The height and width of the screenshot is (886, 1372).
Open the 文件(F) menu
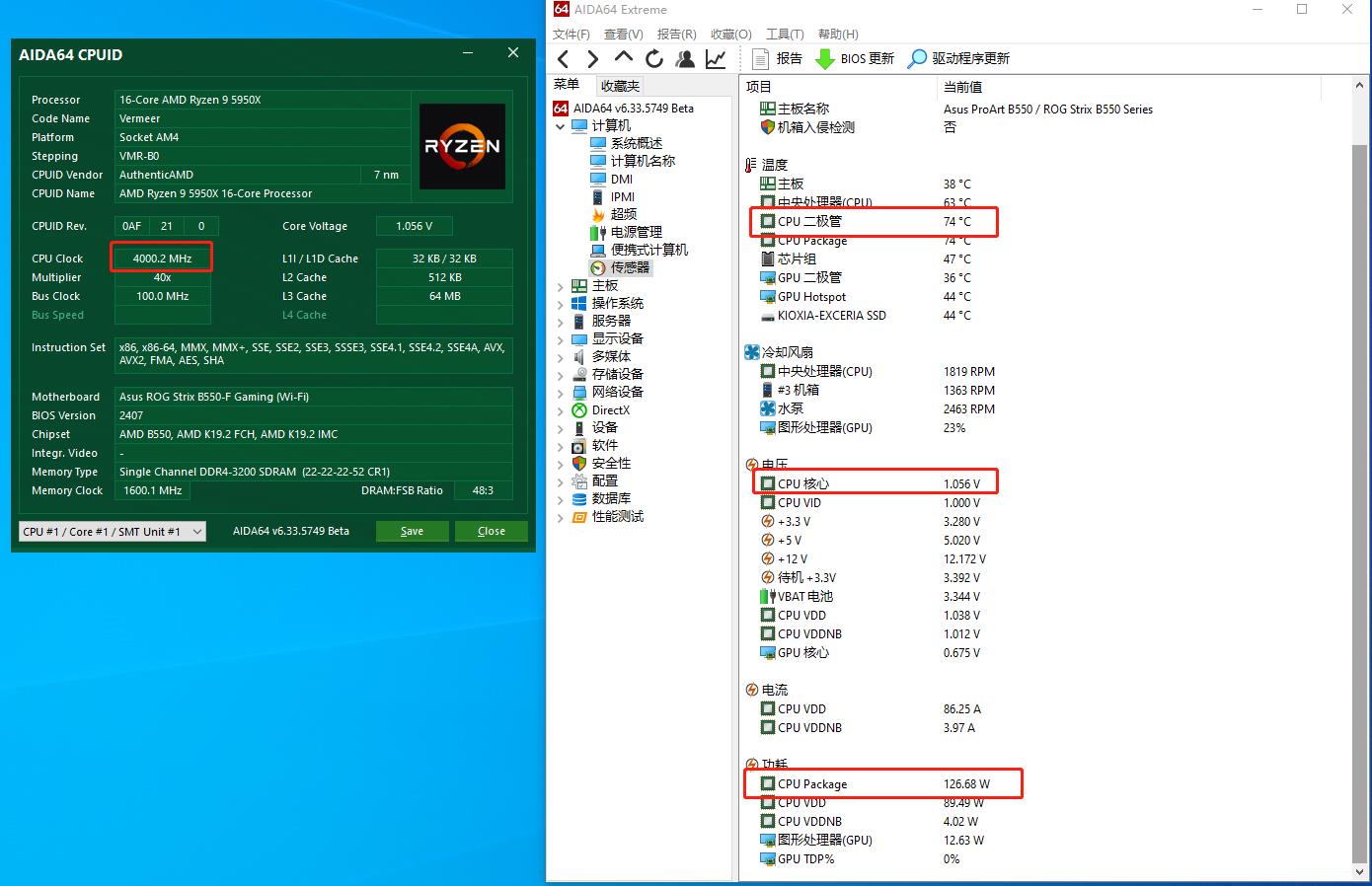coord(572,35)
